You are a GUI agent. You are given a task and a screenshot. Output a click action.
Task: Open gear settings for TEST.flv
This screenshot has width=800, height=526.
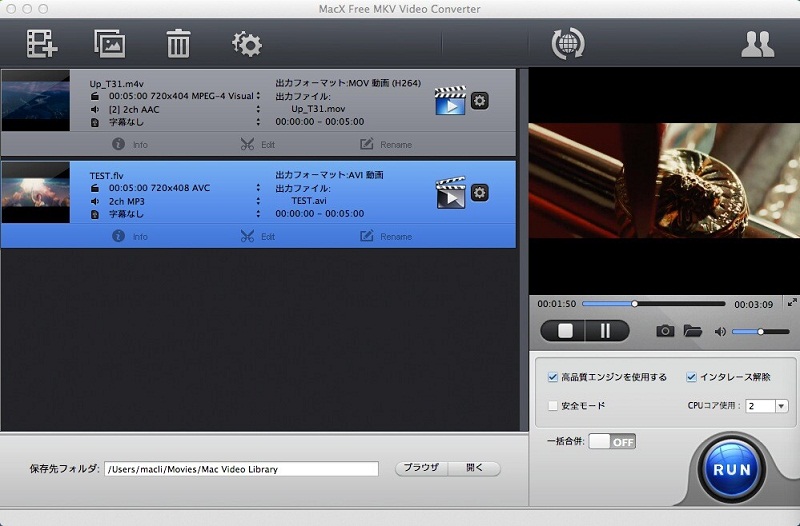(479, 192)
